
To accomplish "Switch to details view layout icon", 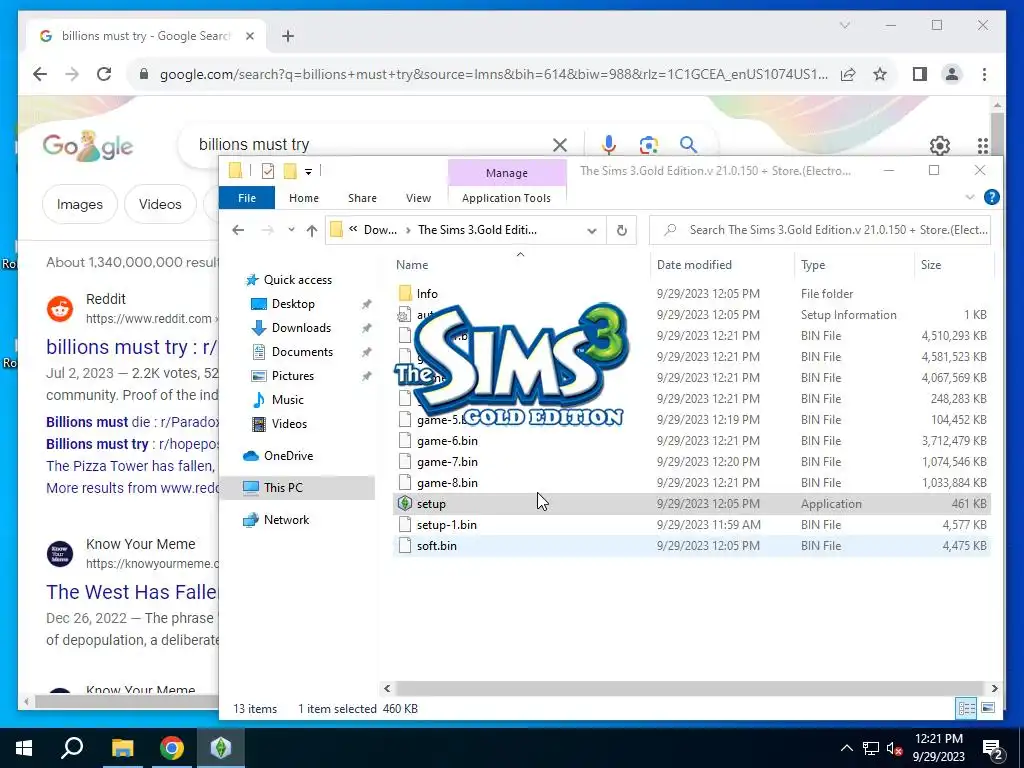I will pos(967,708).
